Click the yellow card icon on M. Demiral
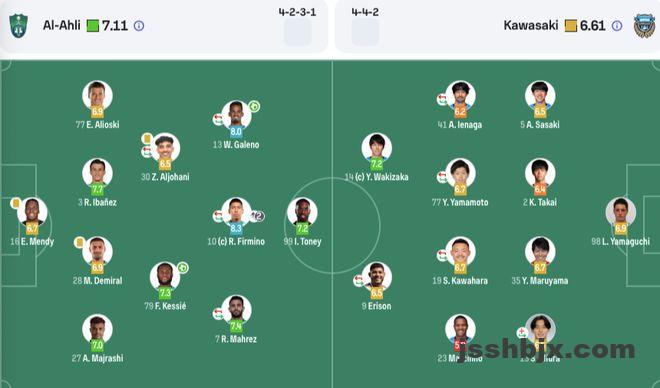660x388 pixels. click(79, 242)
